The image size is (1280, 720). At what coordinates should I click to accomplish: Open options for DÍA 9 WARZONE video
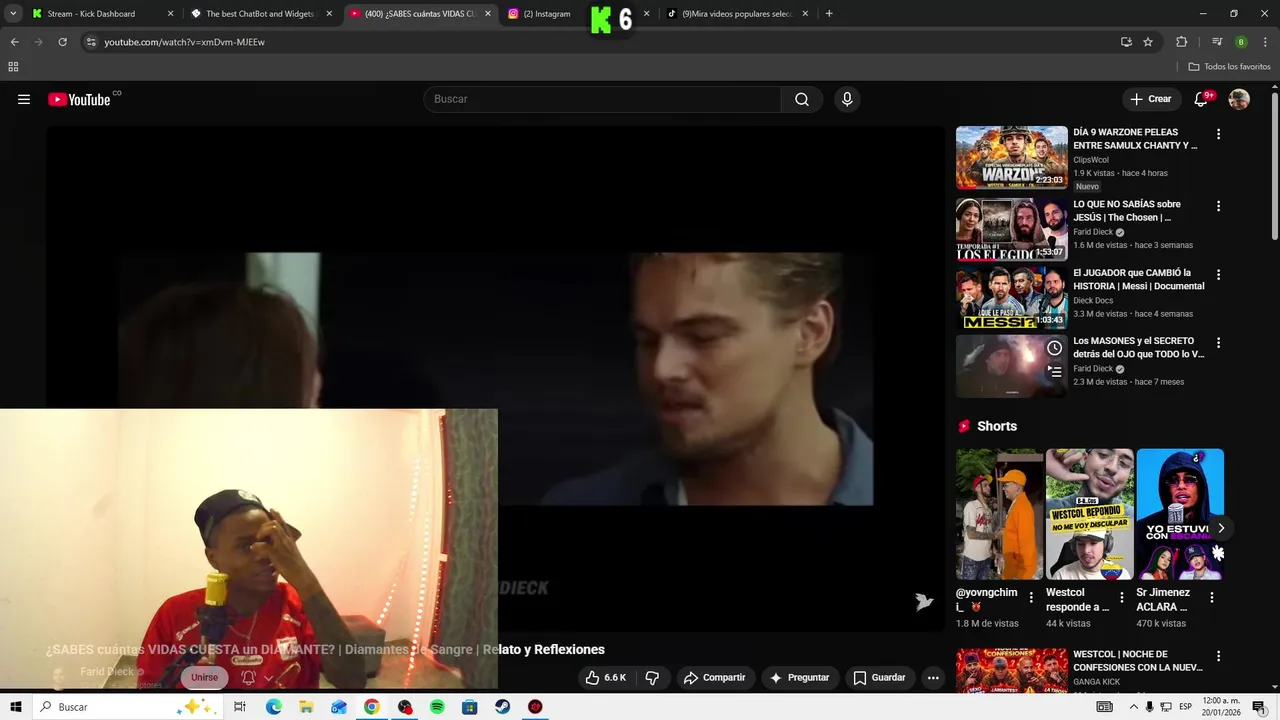pos(1218,134)
